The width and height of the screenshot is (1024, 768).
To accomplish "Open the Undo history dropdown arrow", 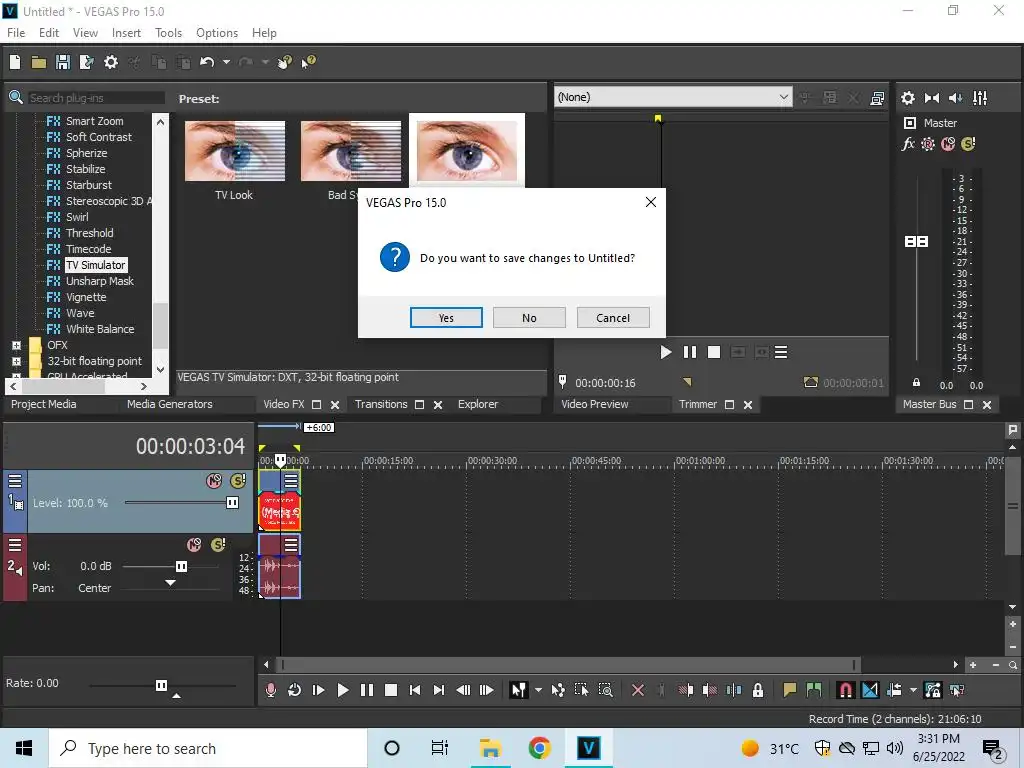I will pyautogui.click(x=226, y=62).
